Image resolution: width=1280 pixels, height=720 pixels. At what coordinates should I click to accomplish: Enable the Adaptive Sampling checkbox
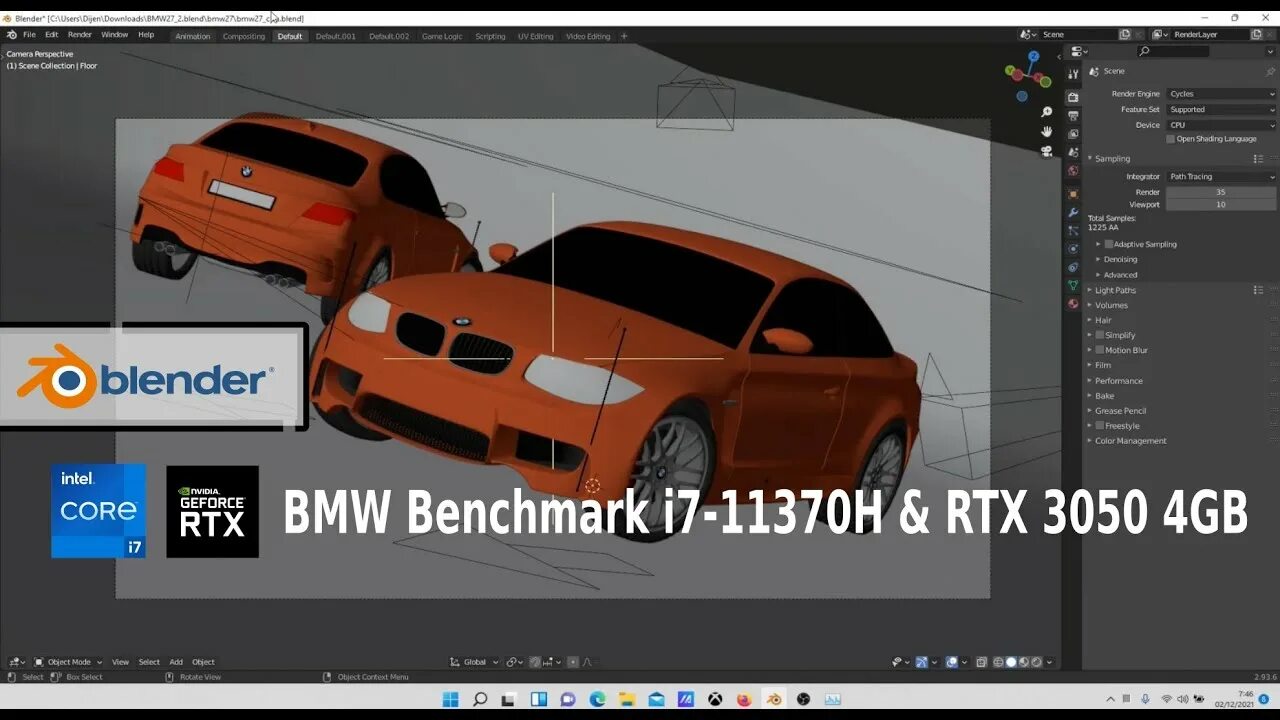pyautogui.click(x=1109, y=244)
